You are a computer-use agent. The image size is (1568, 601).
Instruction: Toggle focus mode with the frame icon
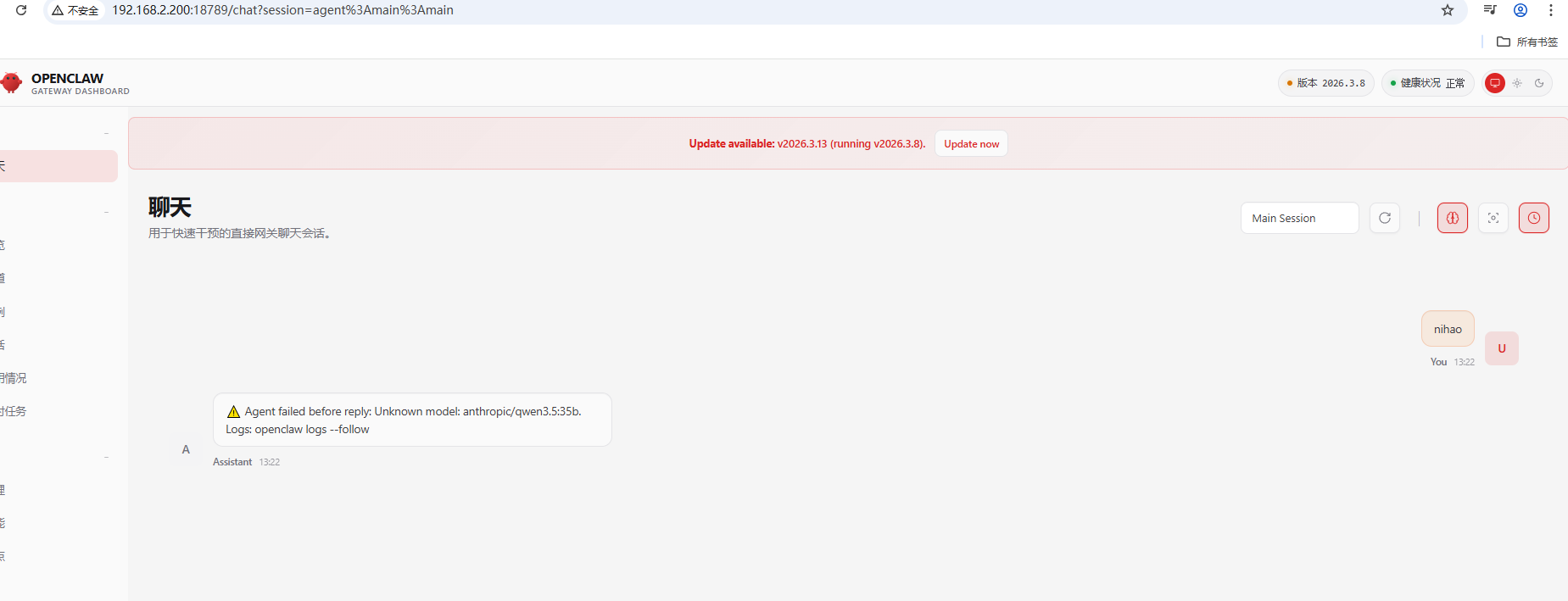(1493, 218)
